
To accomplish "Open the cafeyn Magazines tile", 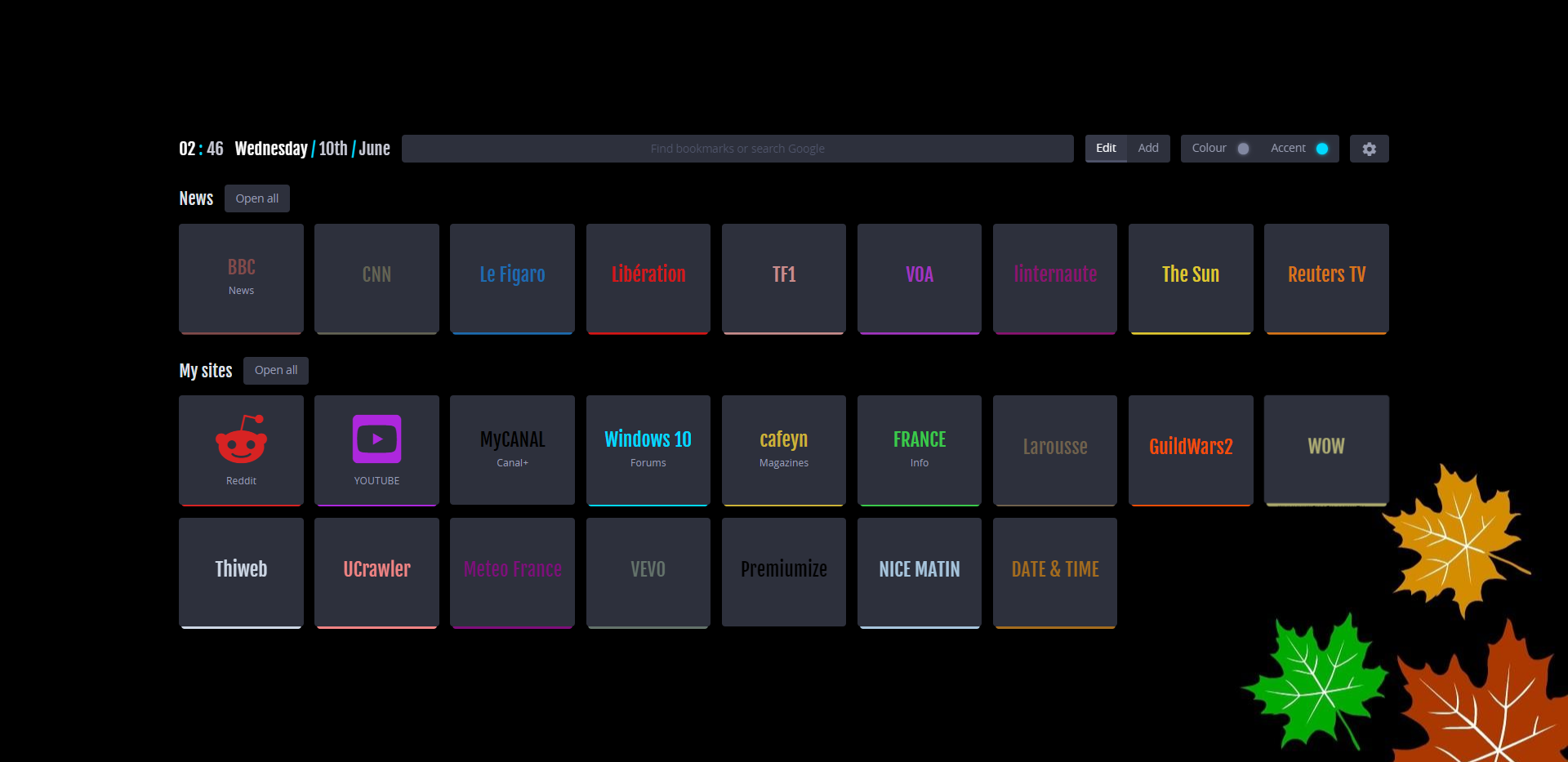I will click(784, 451).
